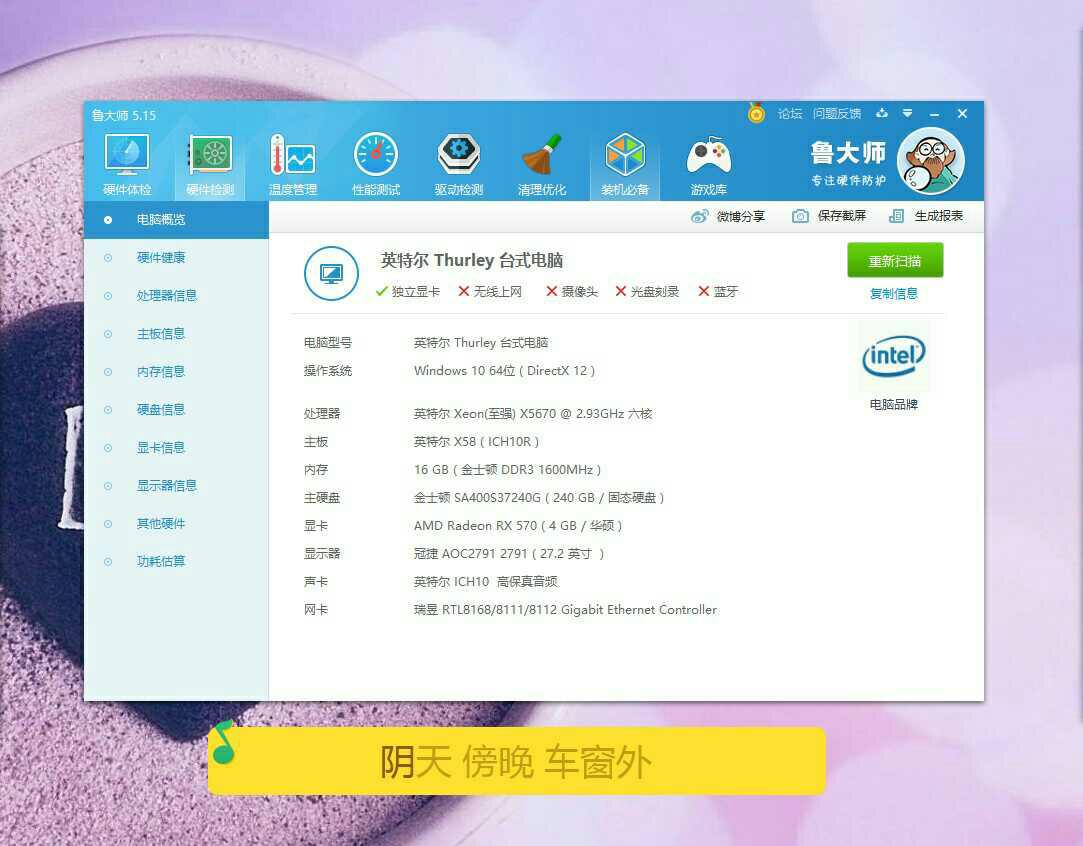Click the 复制信息 copy info link
The width and height of the screenshot is (1083, 846).
pos(894,294)
